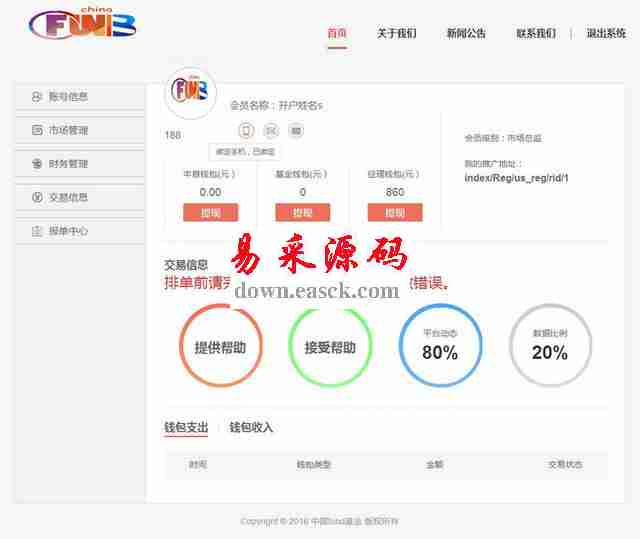Click the wallet value 0.00
The width and height of the screenshot is (640, 539).
[x=211, y=192]
